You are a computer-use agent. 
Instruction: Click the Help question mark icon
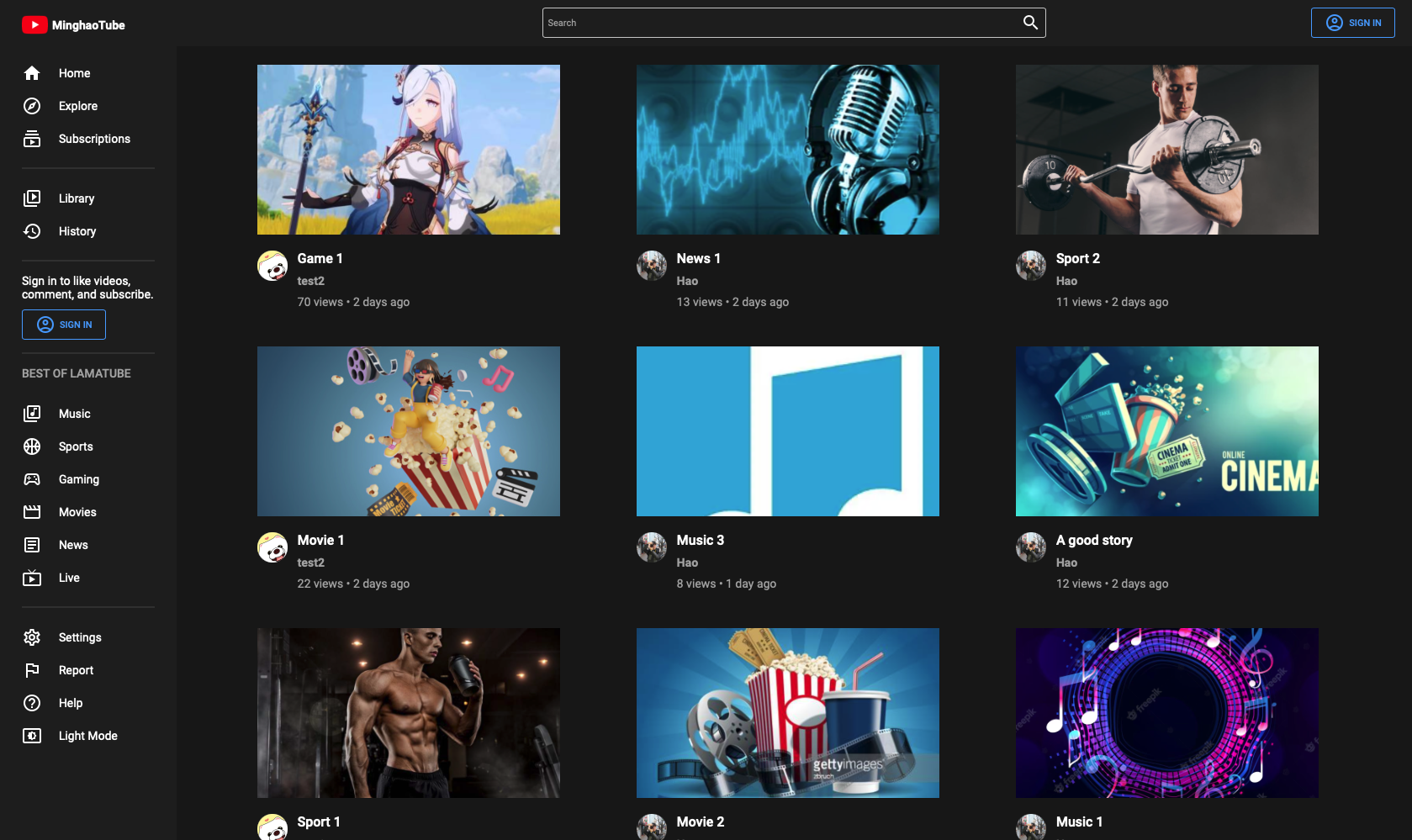pos(32,703)
